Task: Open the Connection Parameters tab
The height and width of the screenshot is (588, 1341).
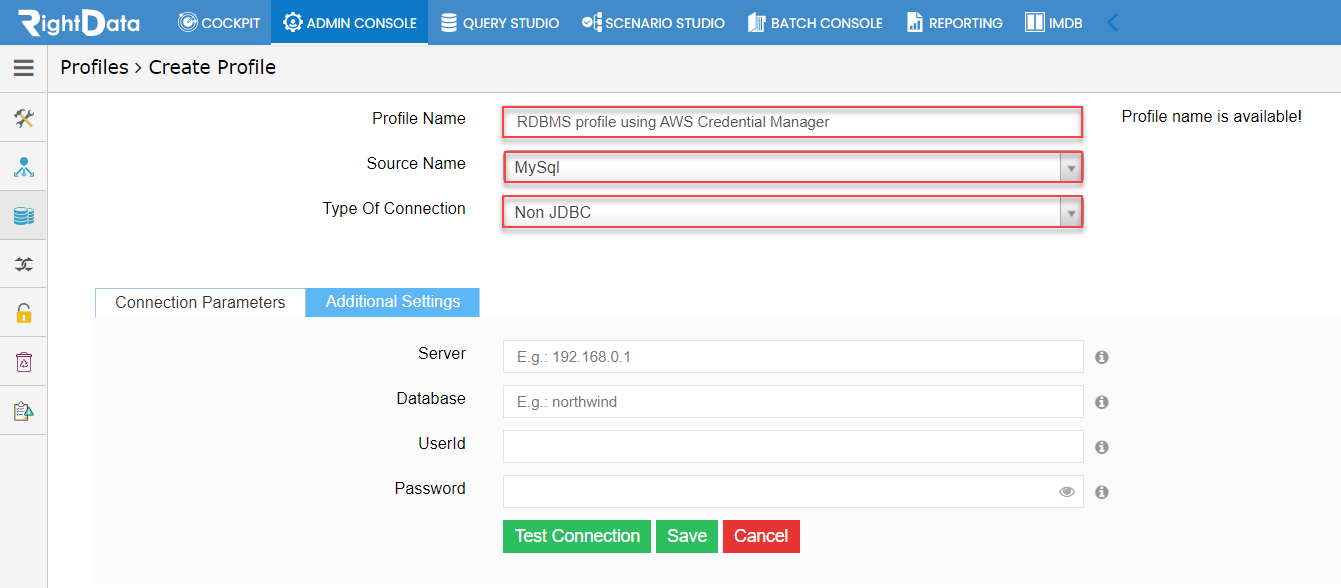Action: click(199, 302)
